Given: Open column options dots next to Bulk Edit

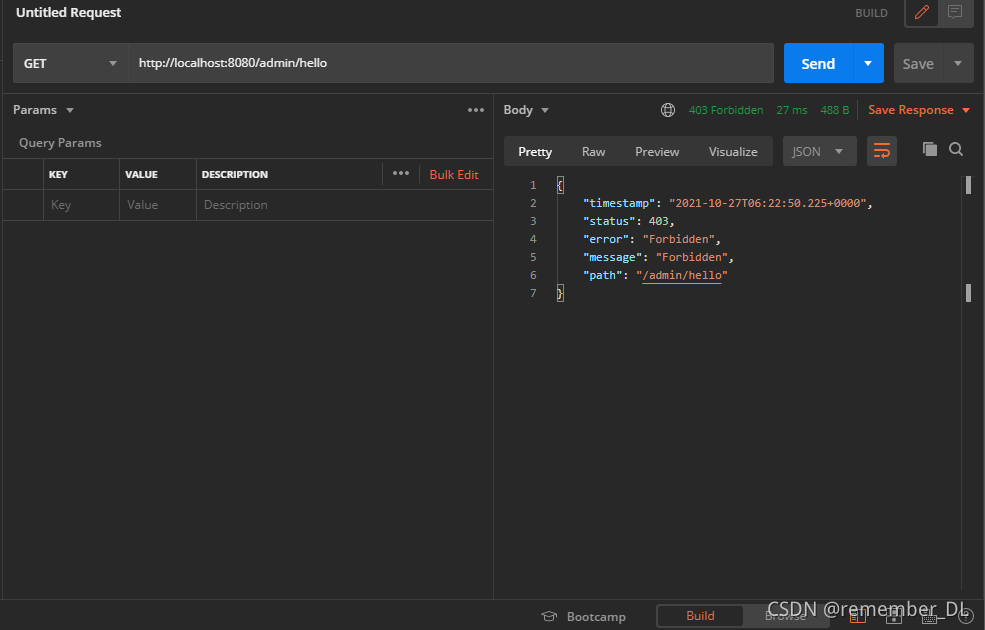Looking at the screenshot, I should [401, 173].
